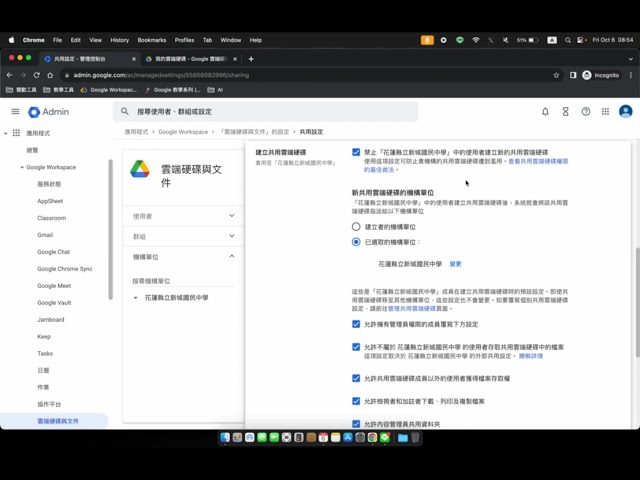Close the 共用設定 browser tab
This screenshot has height=480, width=640.
click(133, 59)
